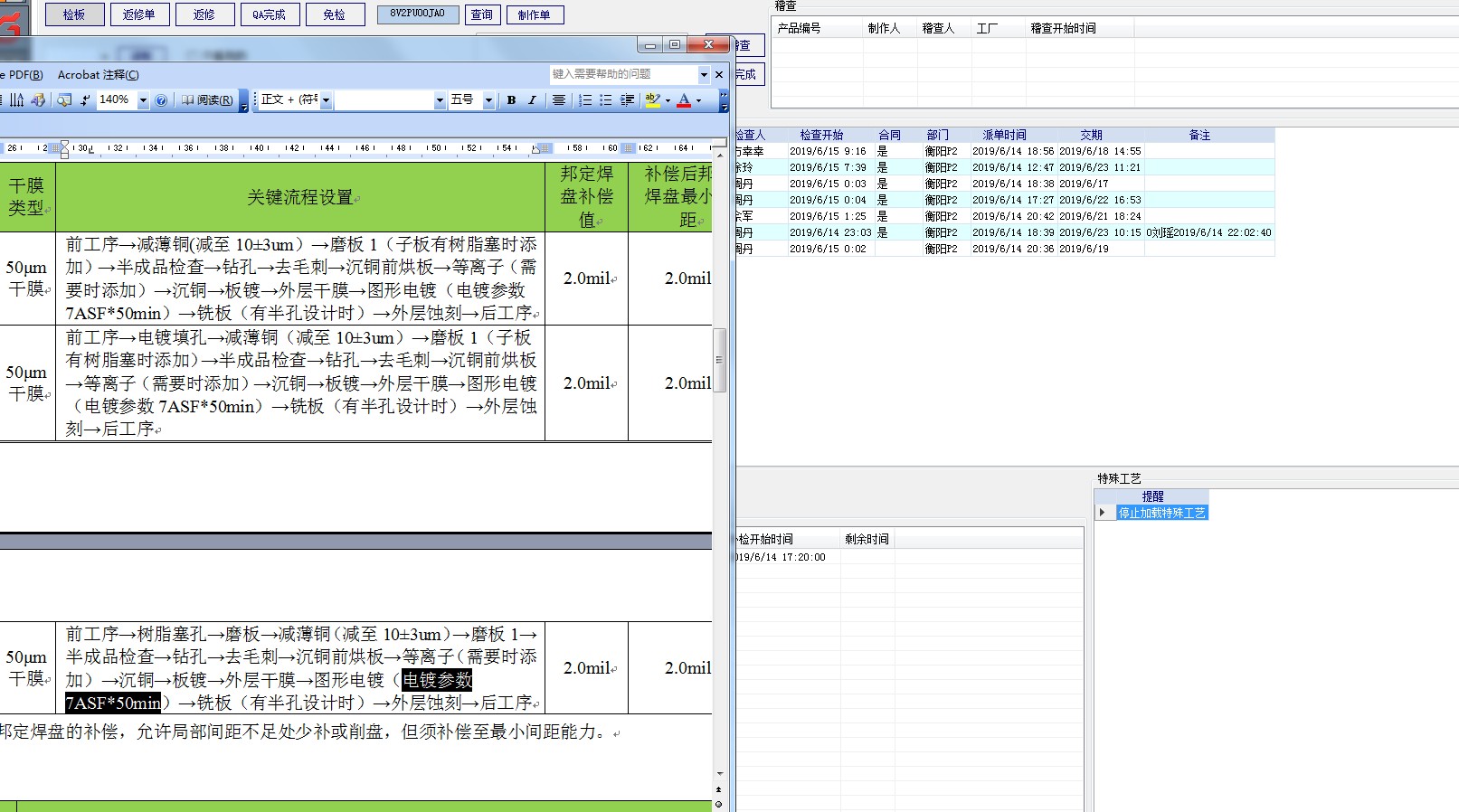Apply yellow text highlight color
Image resolution: width=1459 pixels, height=812 pixels.
[653, 100]
